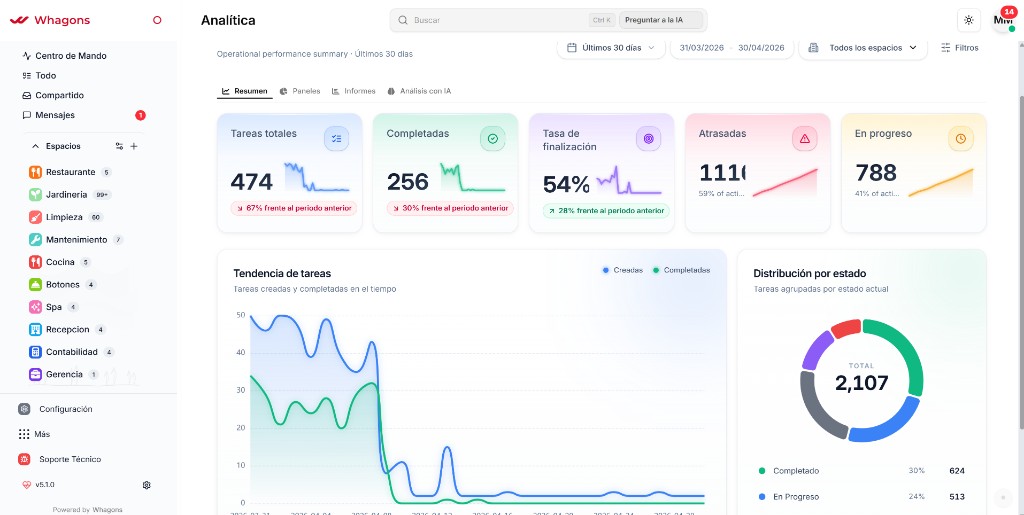The height and width of the screenshot is (515, 1024).
Task: Click the donut chart total 2,107
Action: point(861,382)
